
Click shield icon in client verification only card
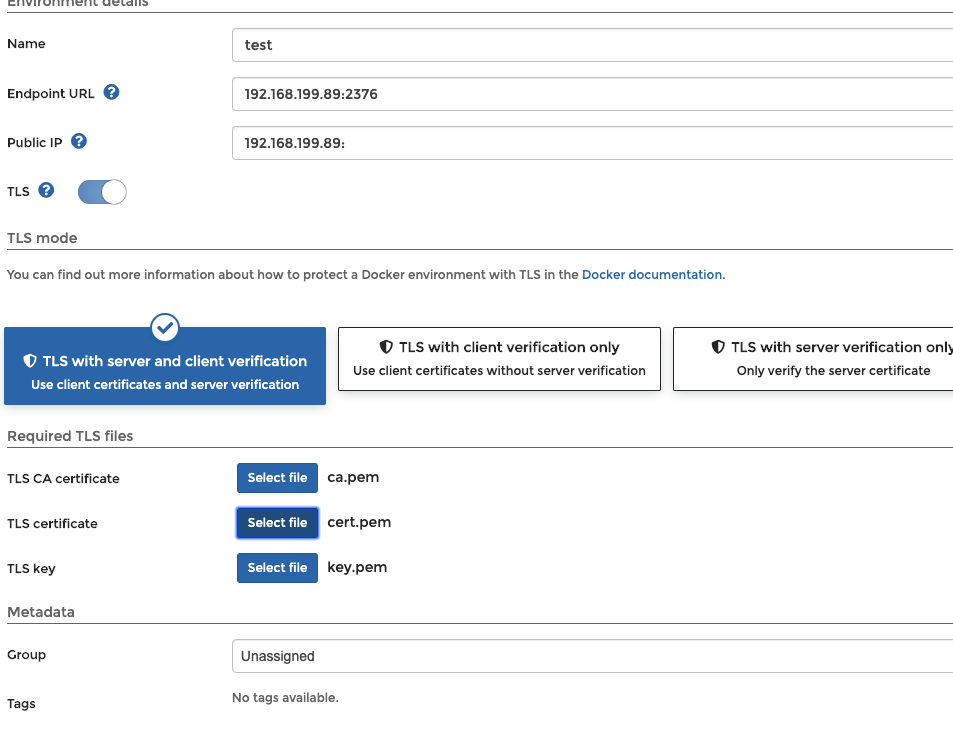(x=386, y=347)
